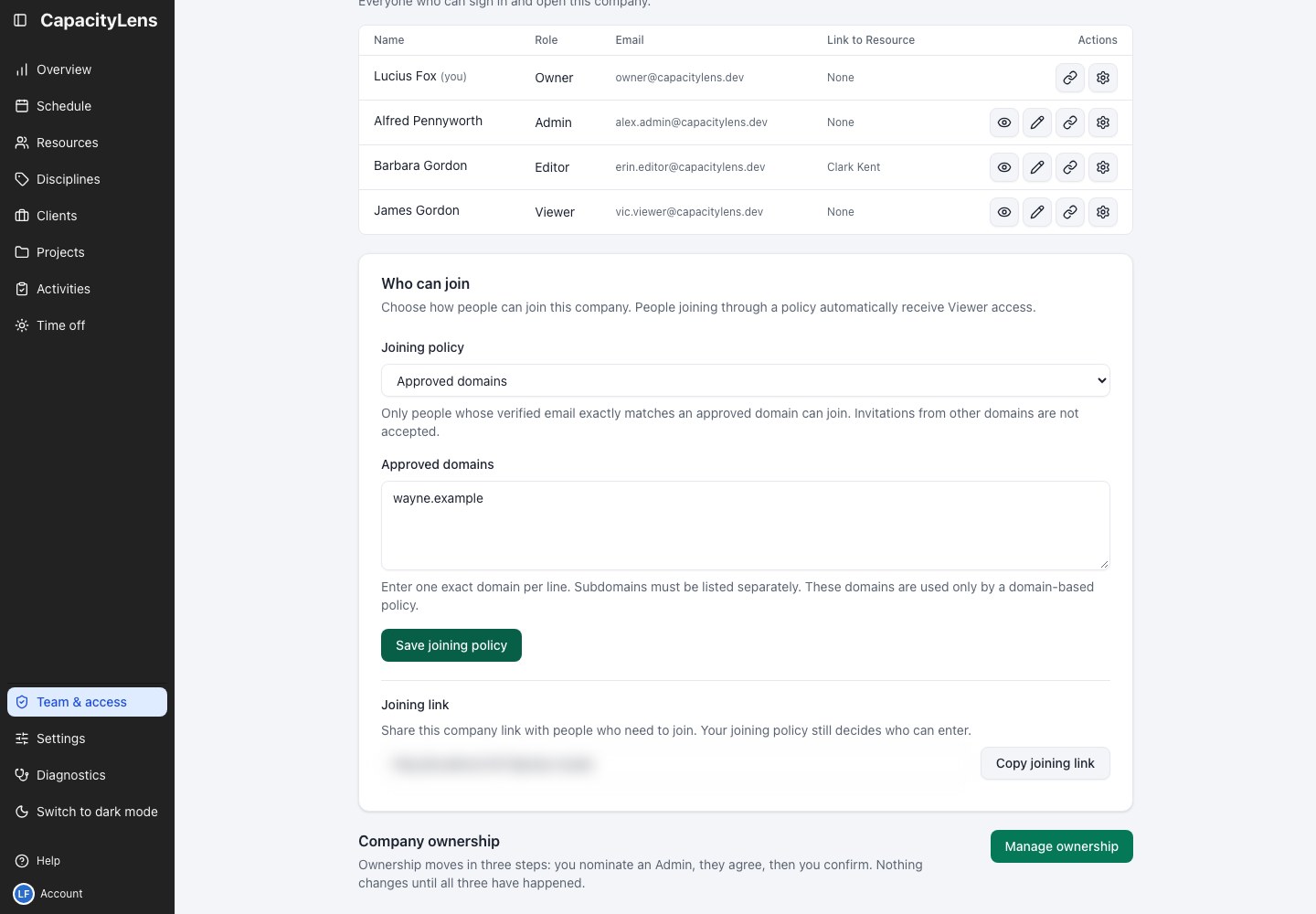Viewport: 1316px width, 914px height.
Task: Open Manage ownership
Action: tap(1062, 846)
